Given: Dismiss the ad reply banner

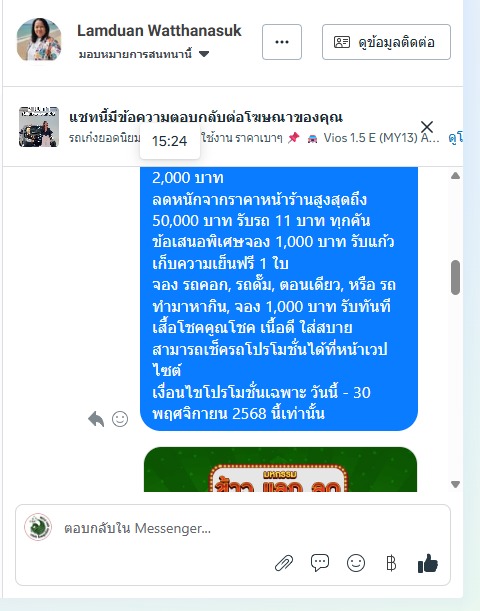Looking at the screenshot, I should point(427,127).
